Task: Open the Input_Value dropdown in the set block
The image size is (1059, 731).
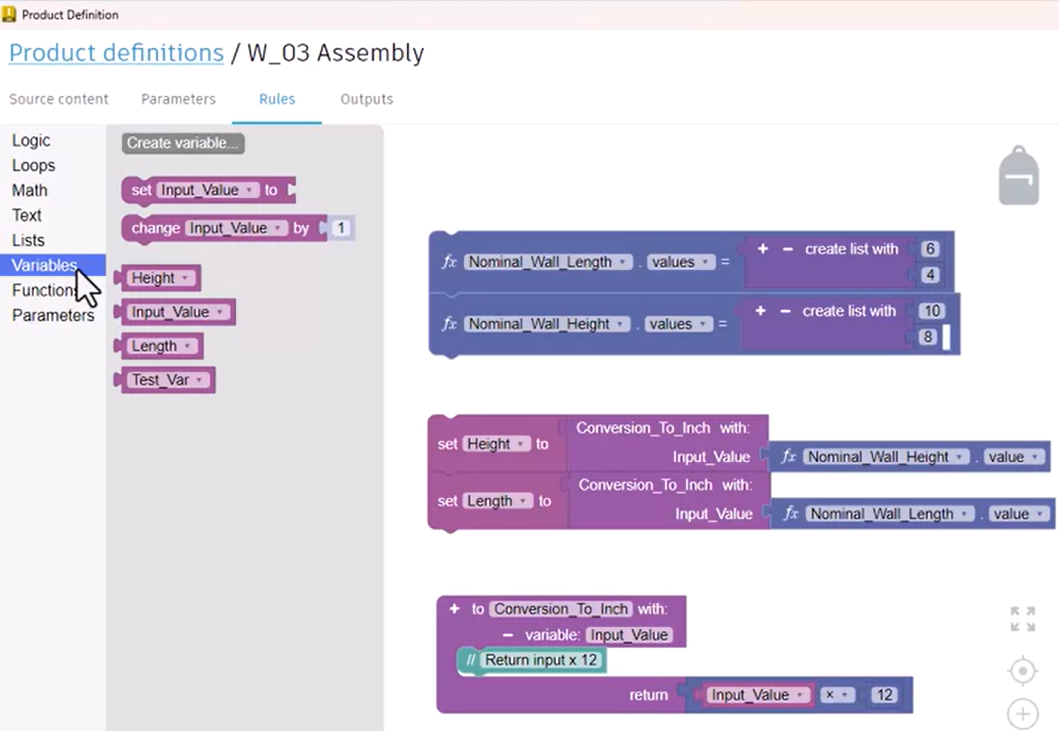Action: coord(207,190)
